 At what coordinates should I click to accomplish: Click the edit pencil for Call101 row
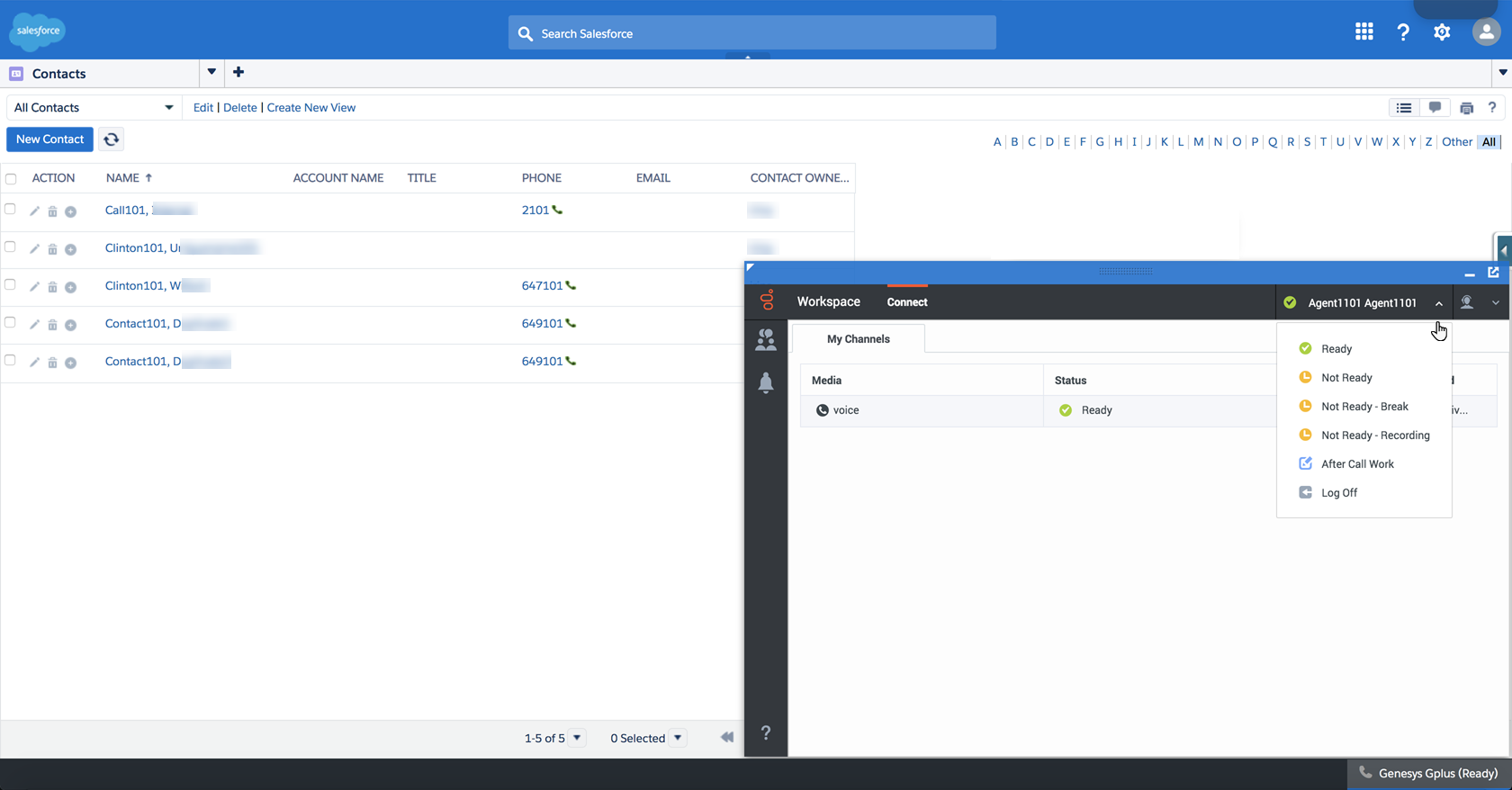34,211
